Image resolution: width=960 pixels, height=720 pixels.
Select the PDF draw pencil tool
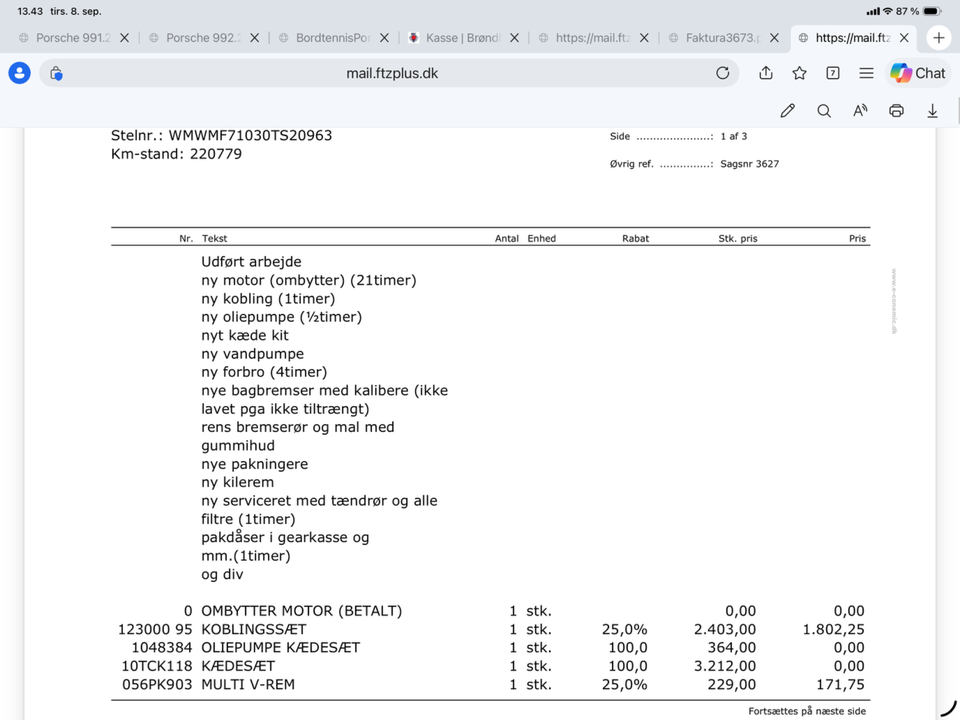tap(787, 111)
